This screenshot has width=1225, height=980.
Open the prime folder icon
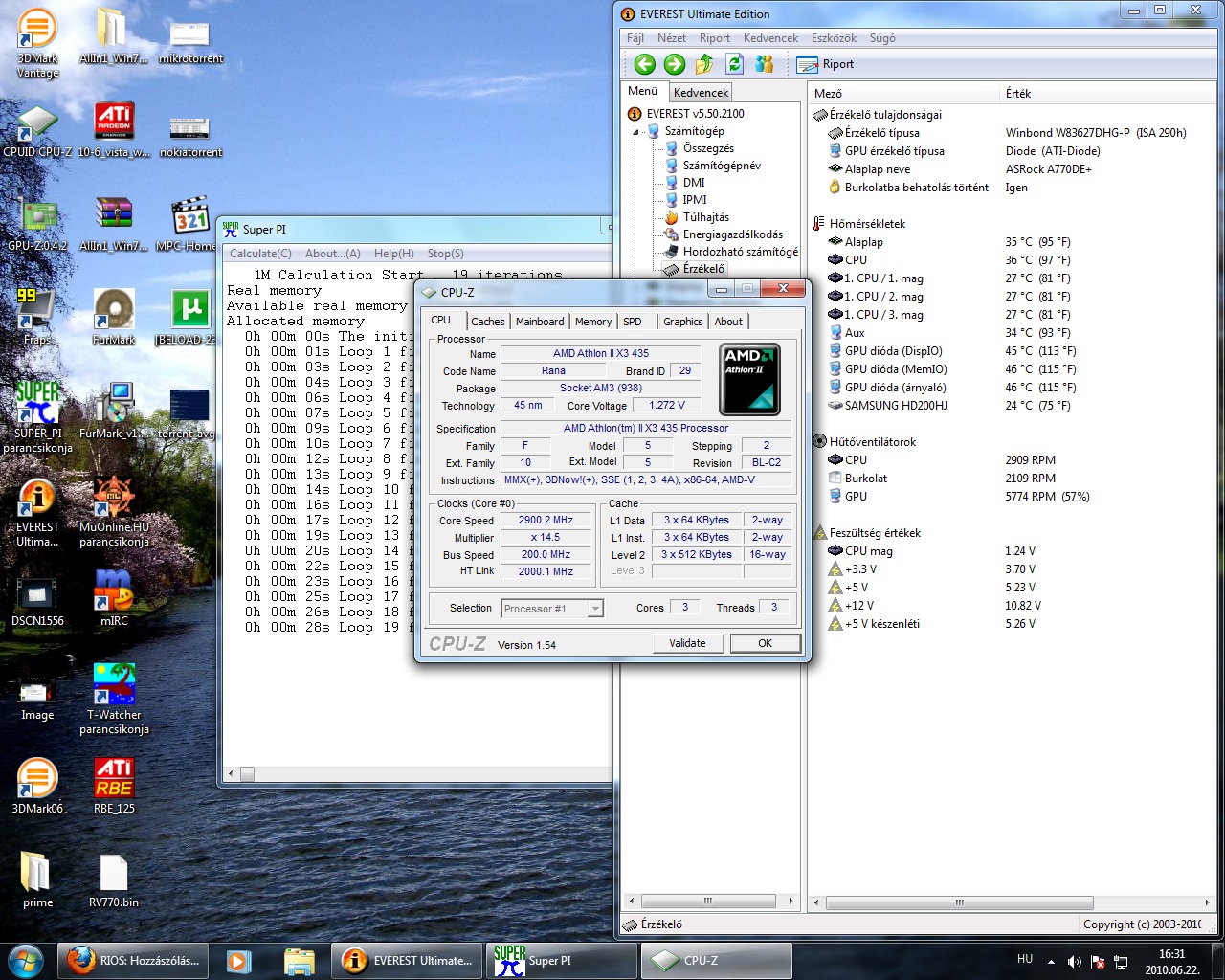(37, 880)
